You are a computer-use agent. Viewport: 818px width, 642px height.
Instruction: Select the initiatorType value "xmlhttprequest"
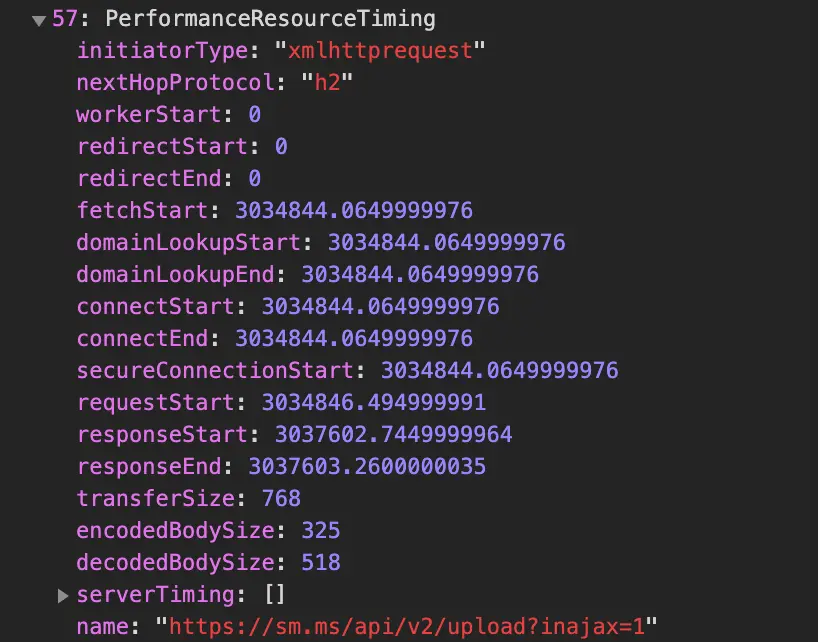(380, 51)
